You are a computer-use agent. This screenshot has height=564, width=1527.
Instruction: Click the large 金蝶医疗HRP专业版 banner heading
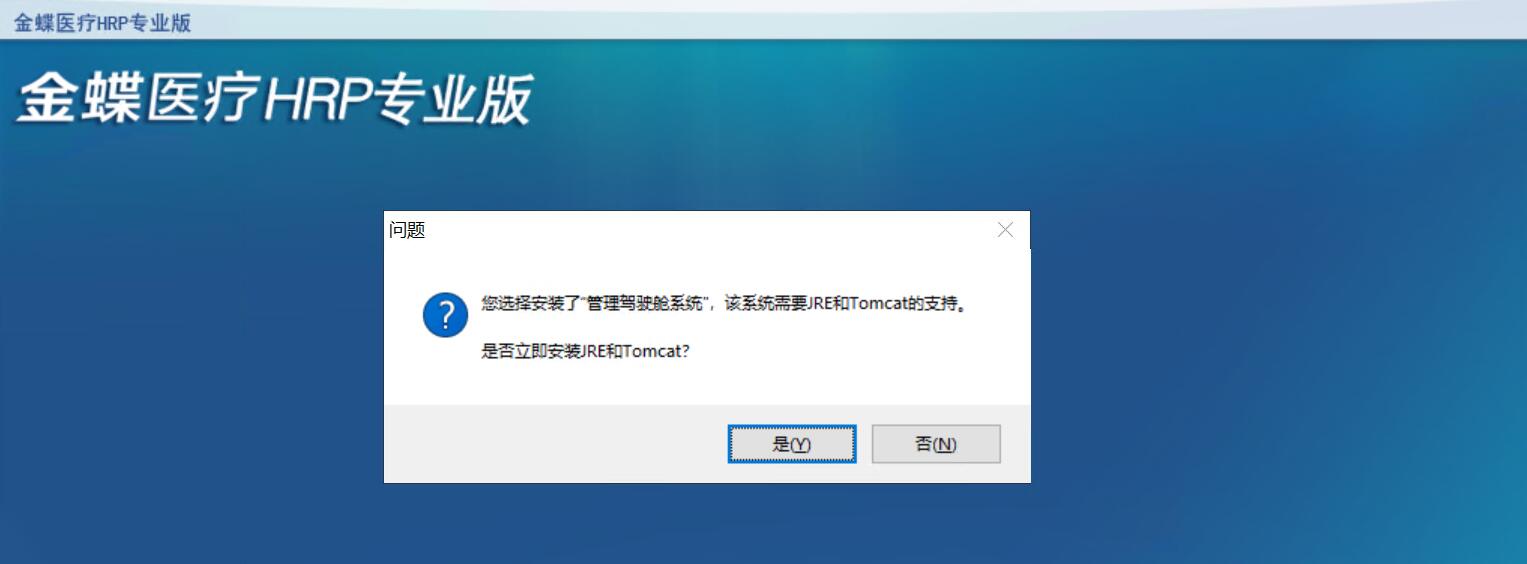click(x=274, y=100)
